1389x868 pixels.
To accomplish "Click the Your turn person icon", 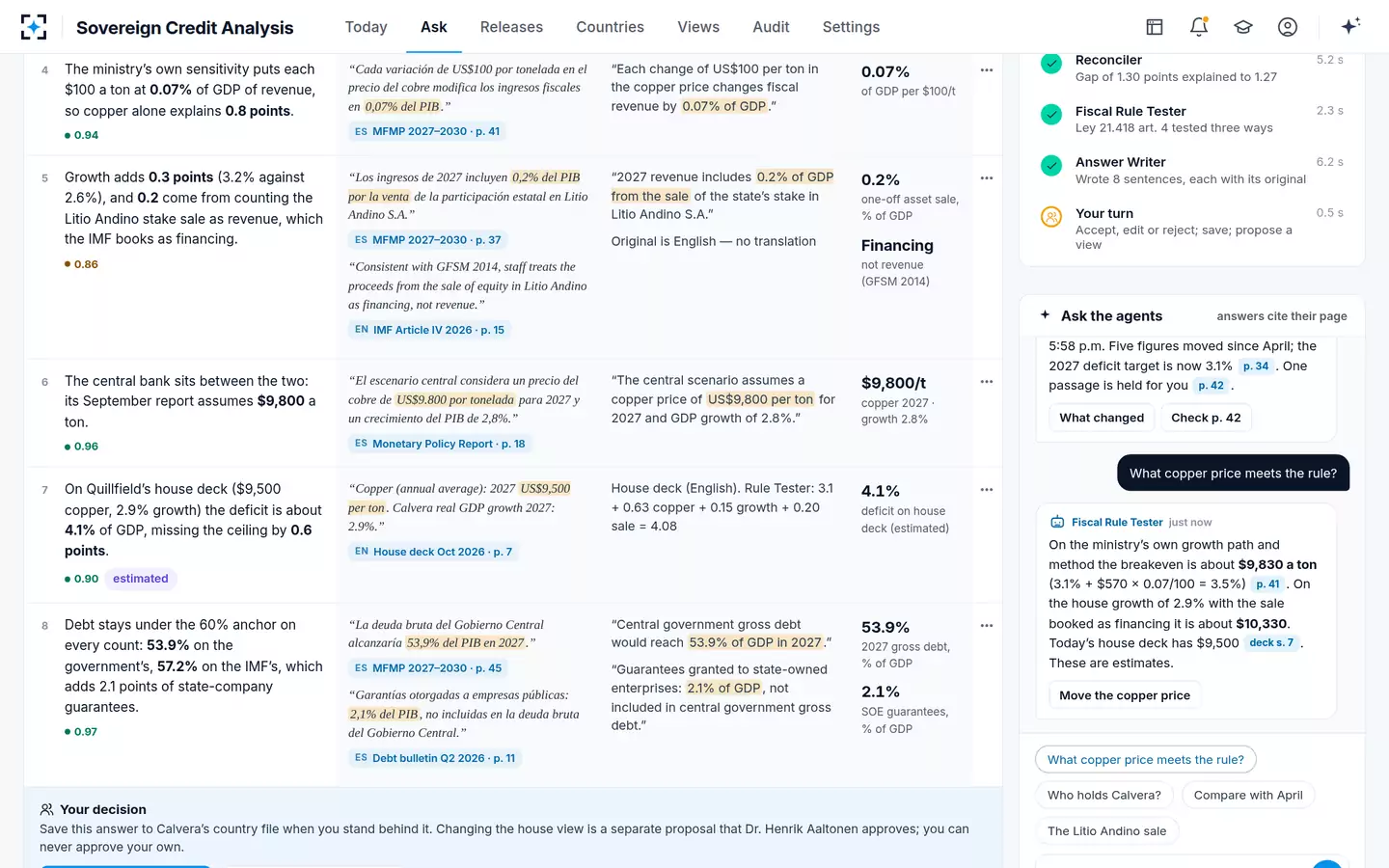I will click(x=1051, y=217).
